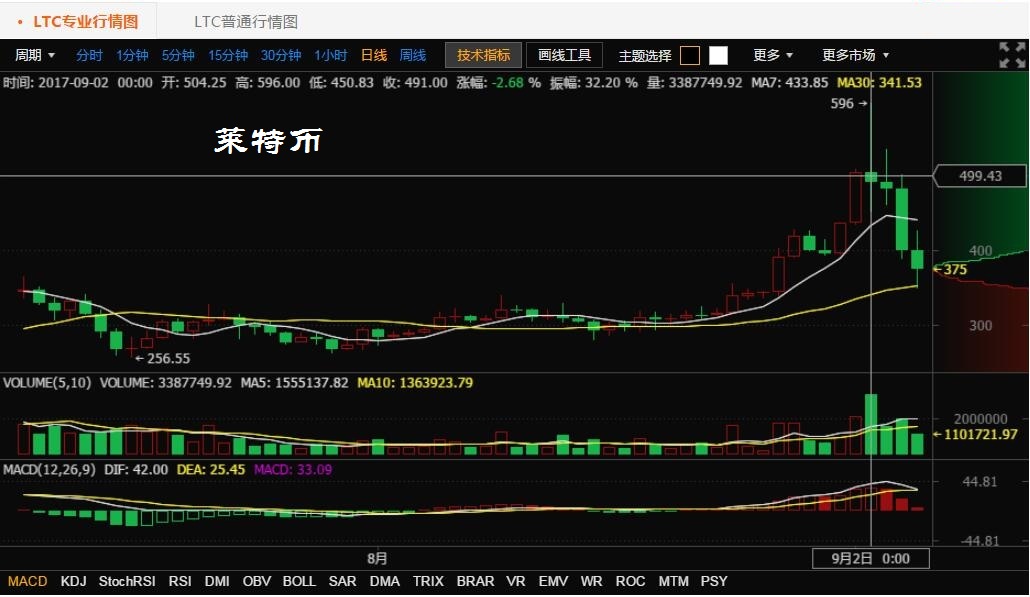
Task: Select the MTM indicator
Action: coord(673,581)
